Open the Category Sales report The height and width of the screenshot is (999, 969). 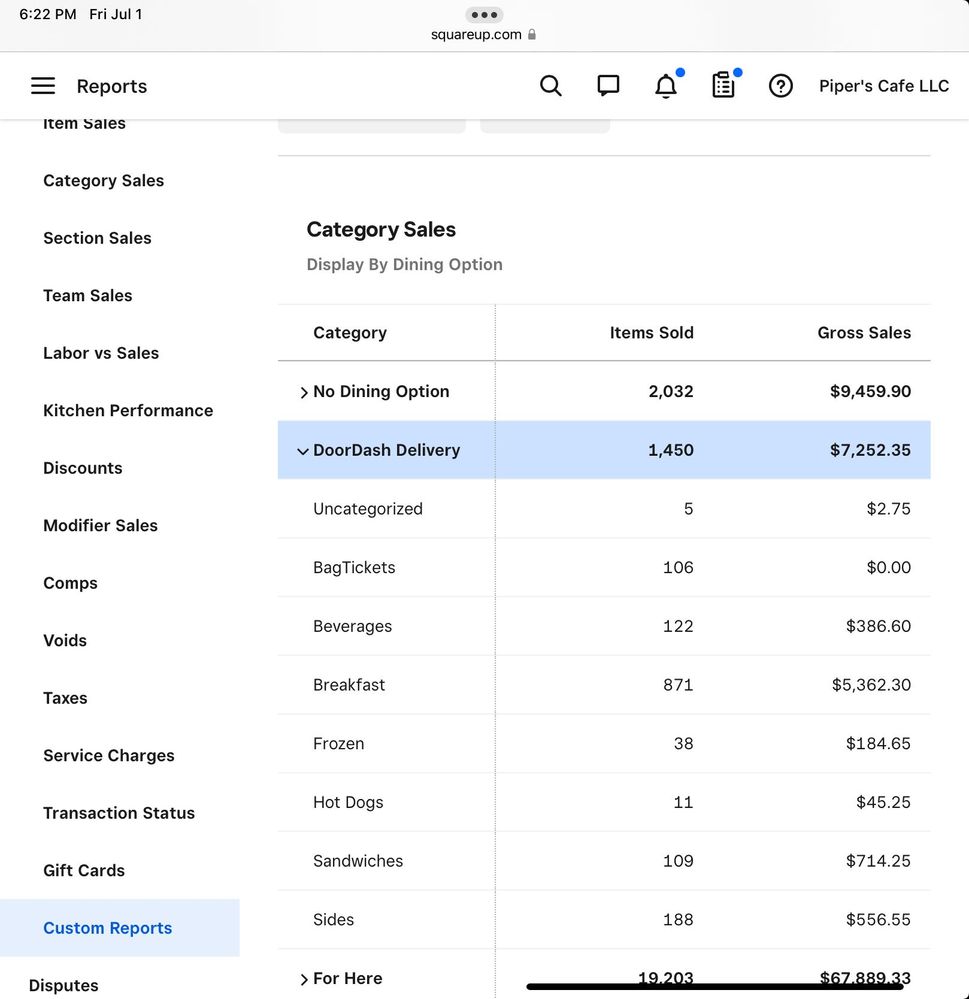(103, 181)
